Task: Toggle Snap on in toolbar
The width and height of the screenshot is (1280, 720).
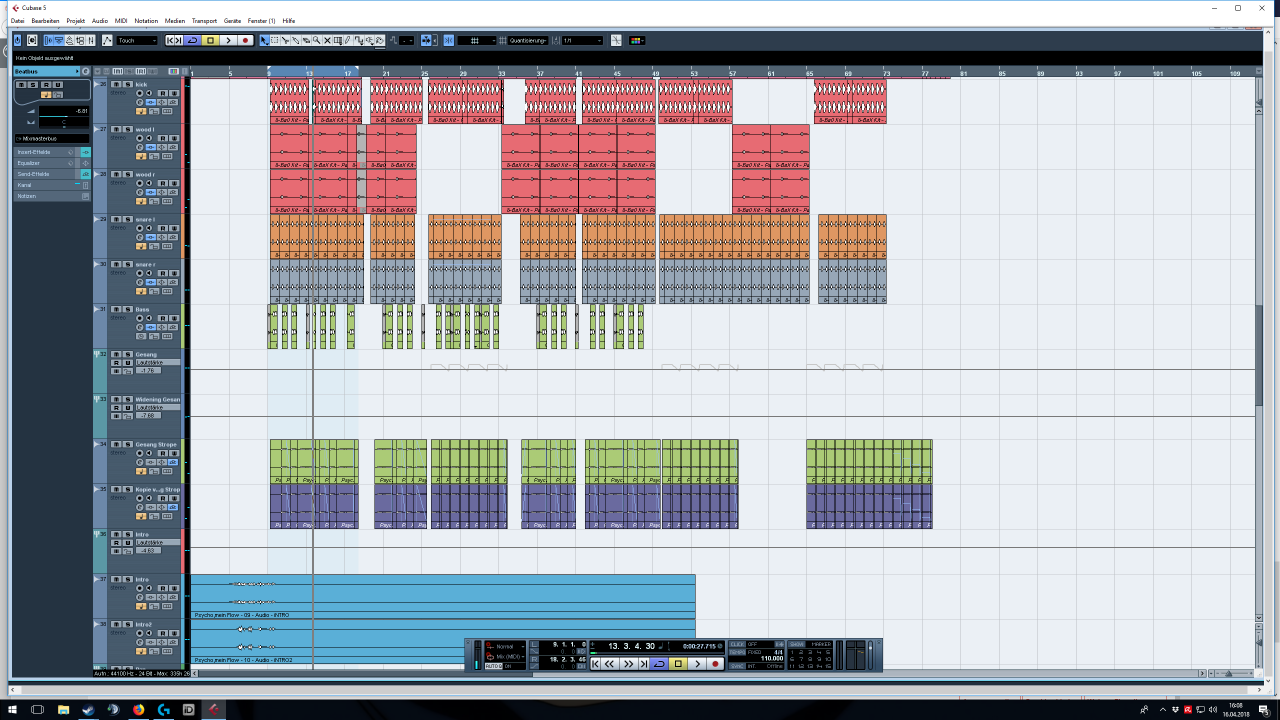Action: coord(448,40)
